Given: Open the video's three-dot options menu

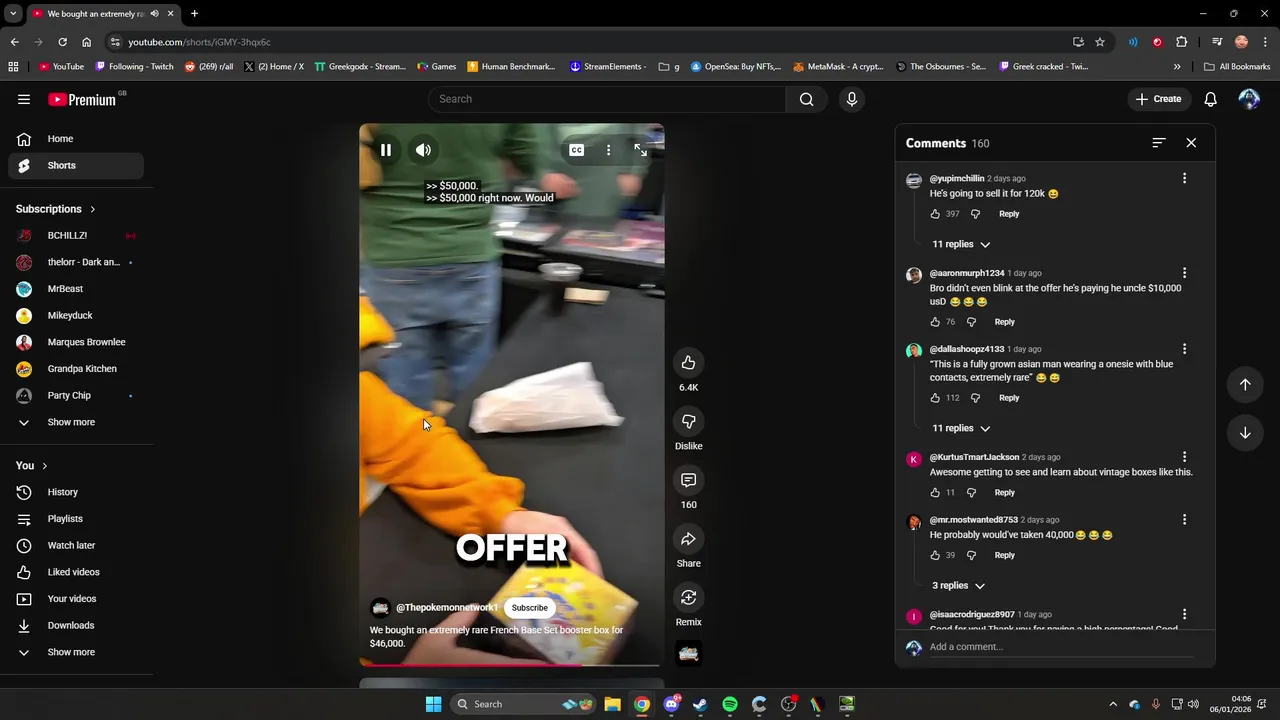Looking at the screenshot, I should [608, 150].
